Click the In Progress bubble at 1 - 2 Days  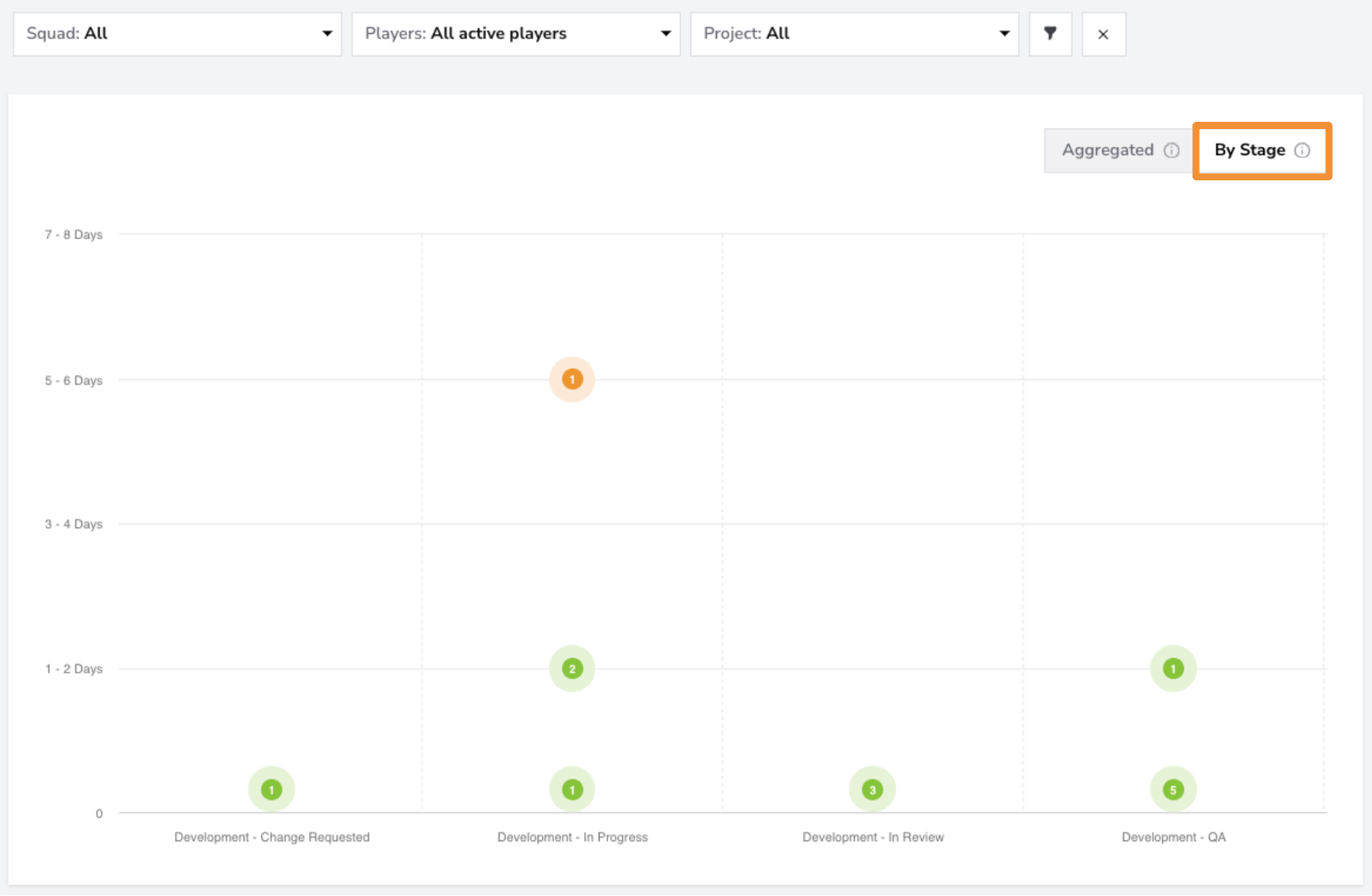[x=572, y=669]
